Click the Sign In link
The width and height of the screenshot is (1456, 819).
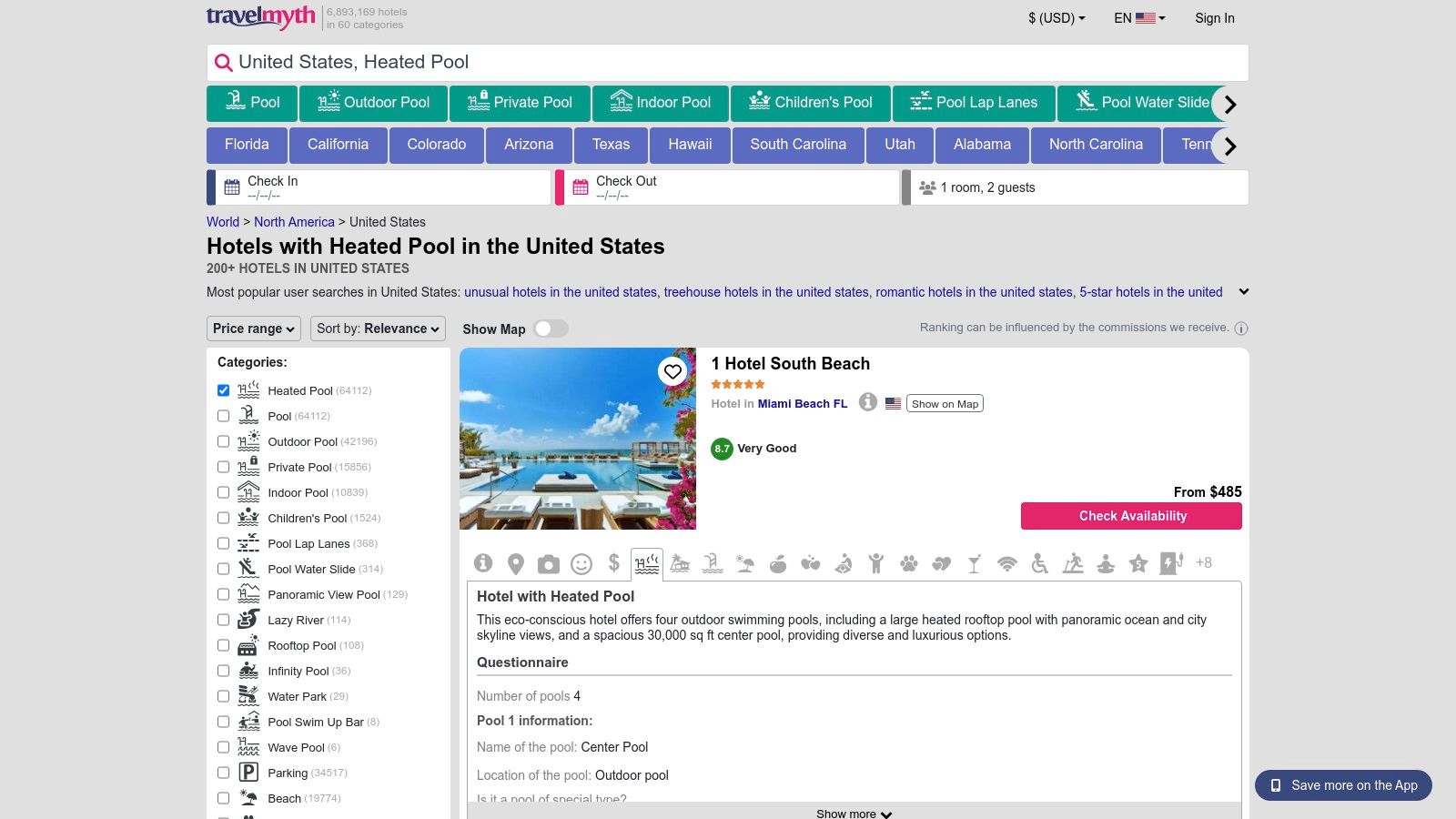(1215, 18)
